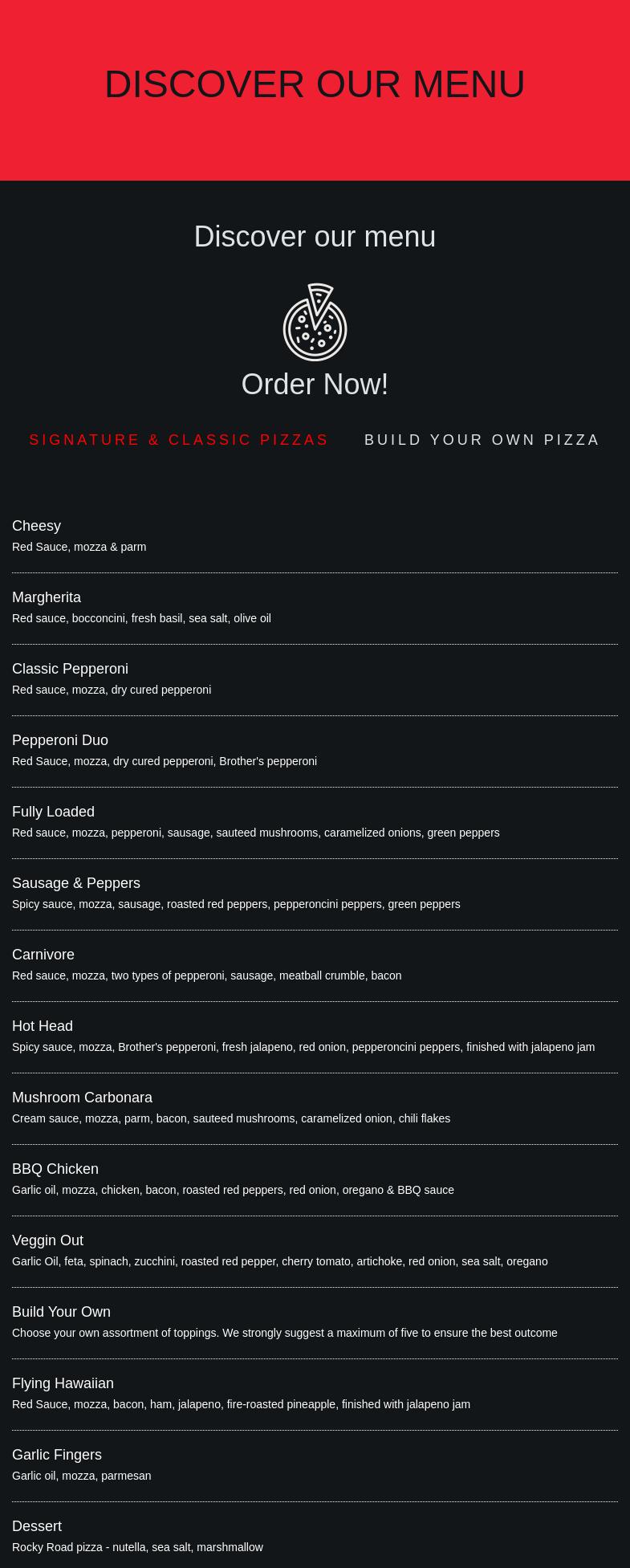Click the Pepperoni Duo title
Viewport: 630px width, 1568px height.
pos(60,740)
